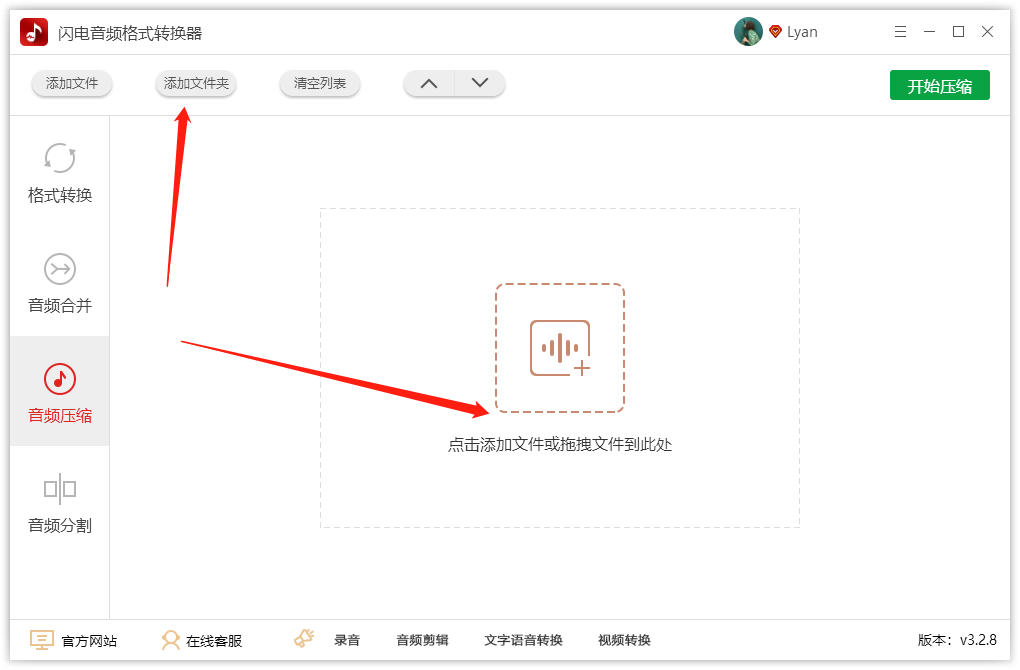This screenshot has width=1020, height=670.
Task: Open the 音频剪辑 link in footer
Action: coord(422,640)
